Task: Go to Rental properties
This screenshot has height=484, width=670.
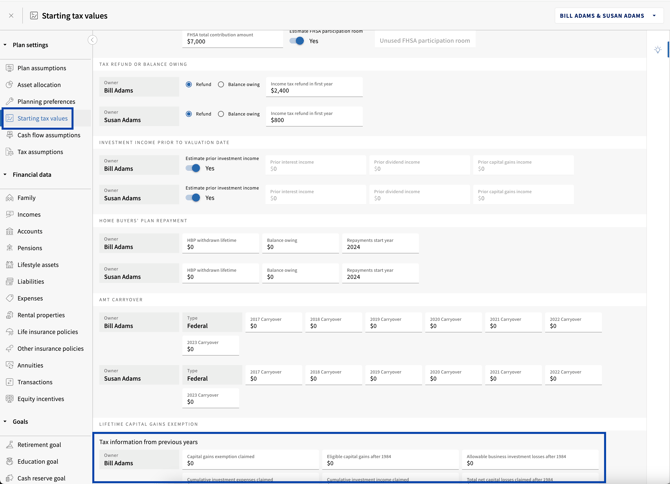Action: click(41, 315)
